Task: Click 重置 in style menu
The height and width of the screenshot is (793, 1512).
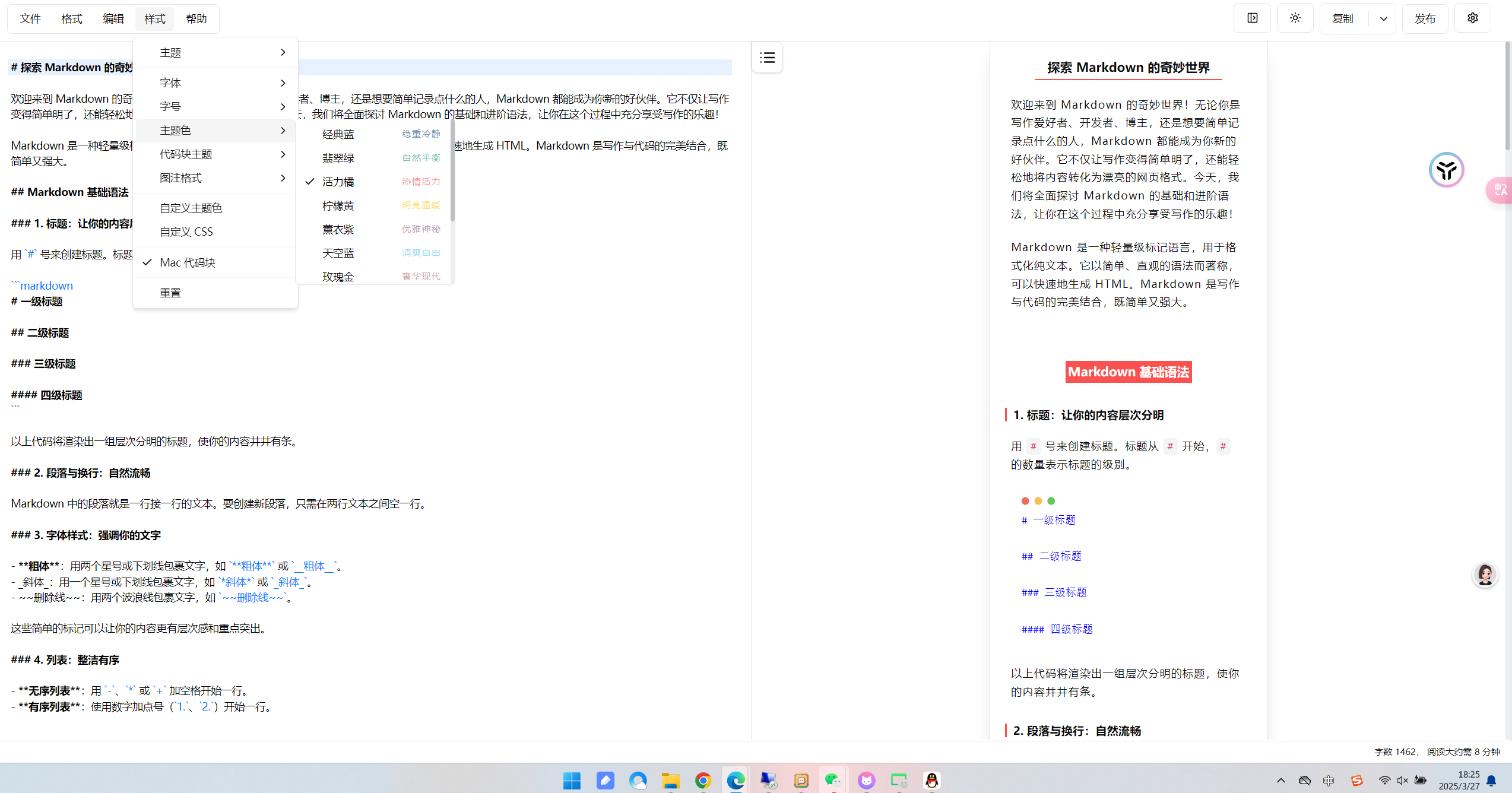Action: click(215, 293)
